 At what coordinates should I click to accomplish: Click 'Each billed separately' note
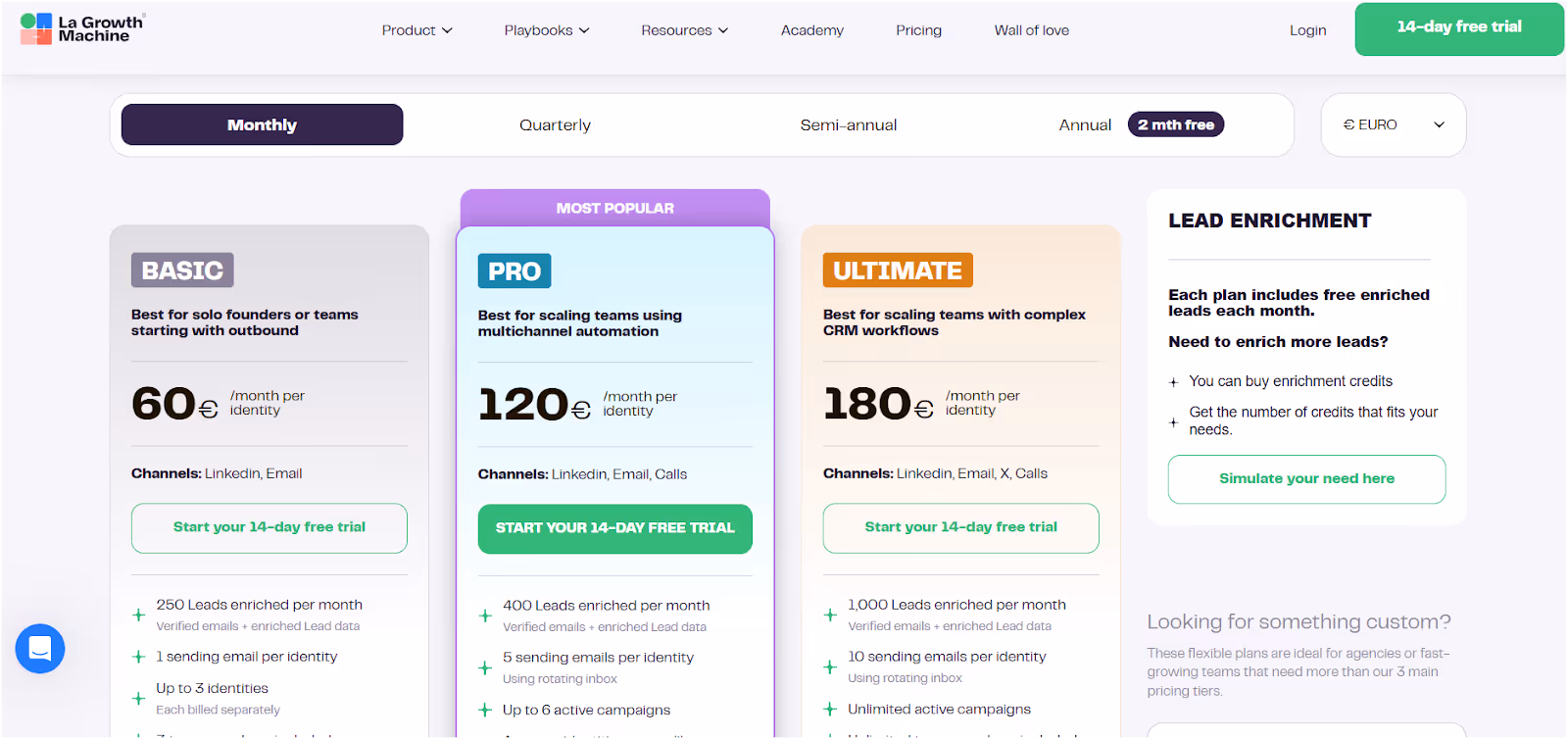click(218, 710)
